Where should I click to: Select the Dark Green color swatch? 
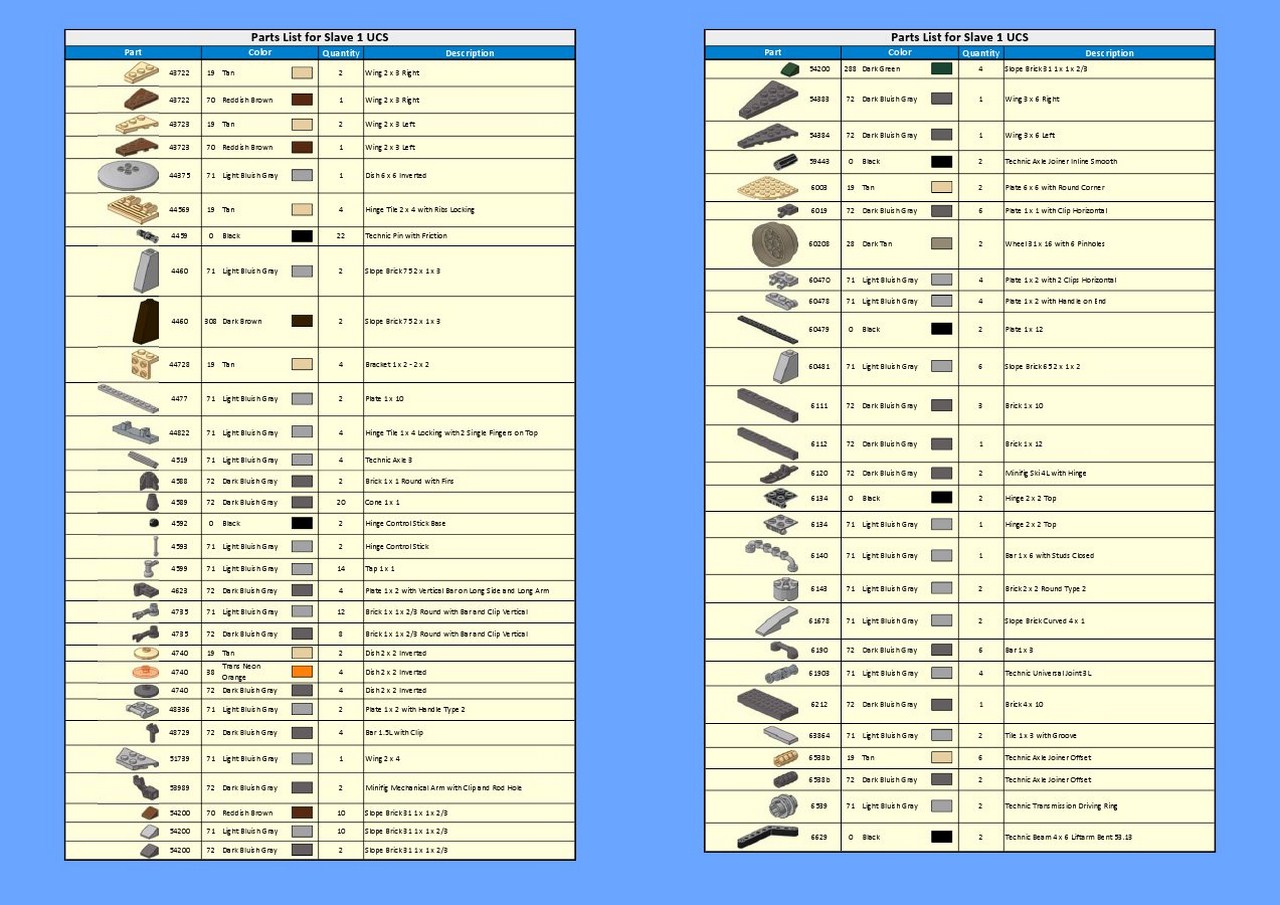point(941,69)
